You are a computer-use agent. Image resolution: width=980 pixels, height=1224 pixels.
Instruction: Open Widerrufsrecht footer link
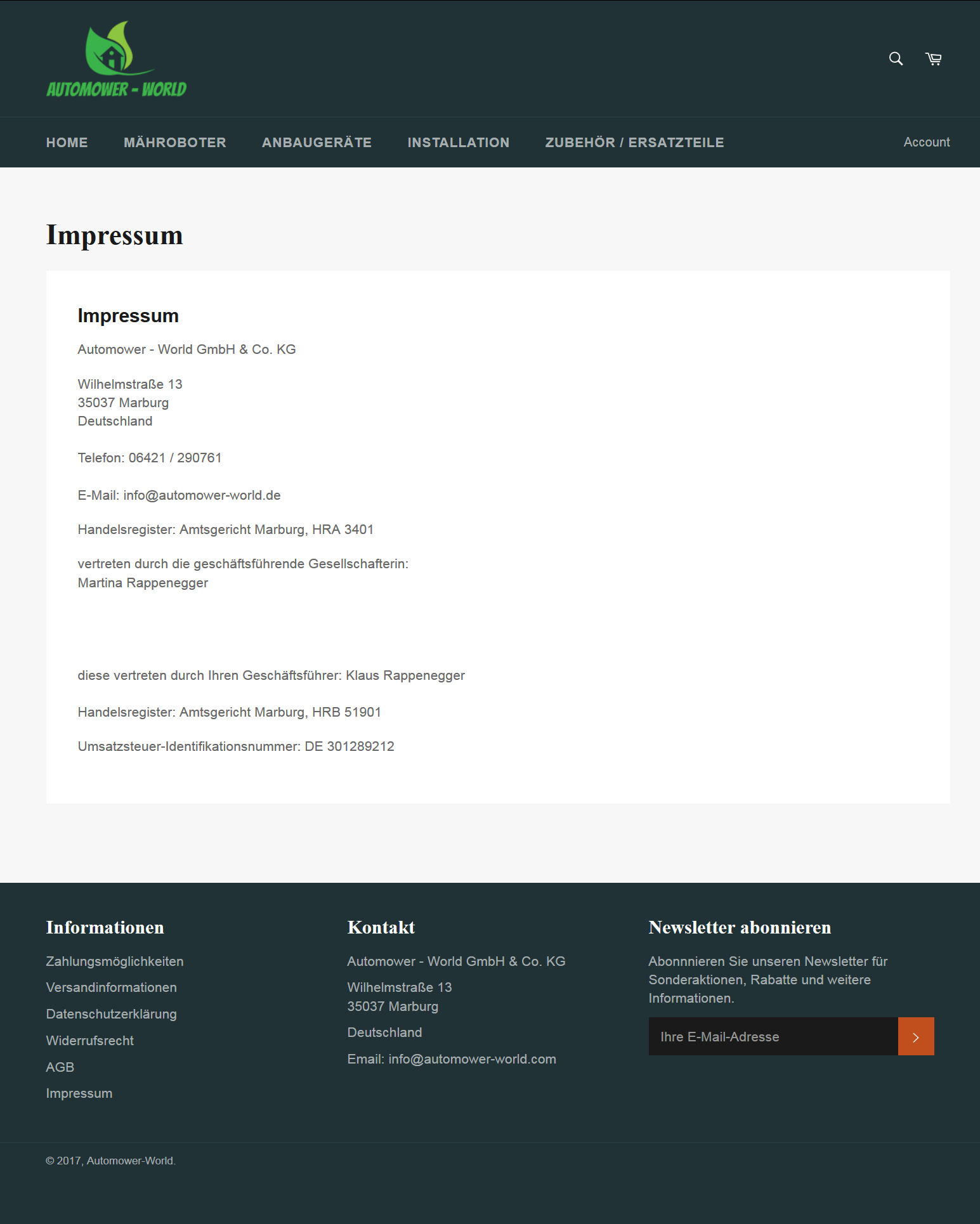click(x=90, y=1041)
